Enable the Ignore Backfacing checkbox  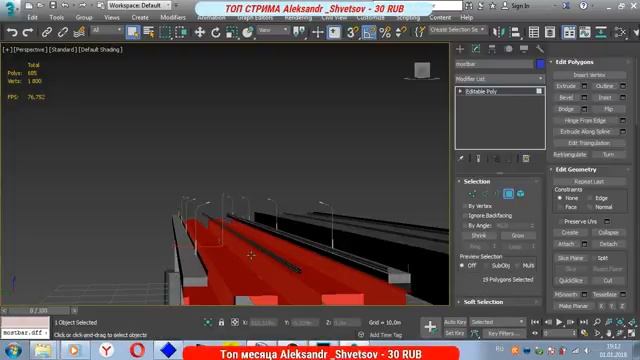pyautogui.click(x=465, y=216)
